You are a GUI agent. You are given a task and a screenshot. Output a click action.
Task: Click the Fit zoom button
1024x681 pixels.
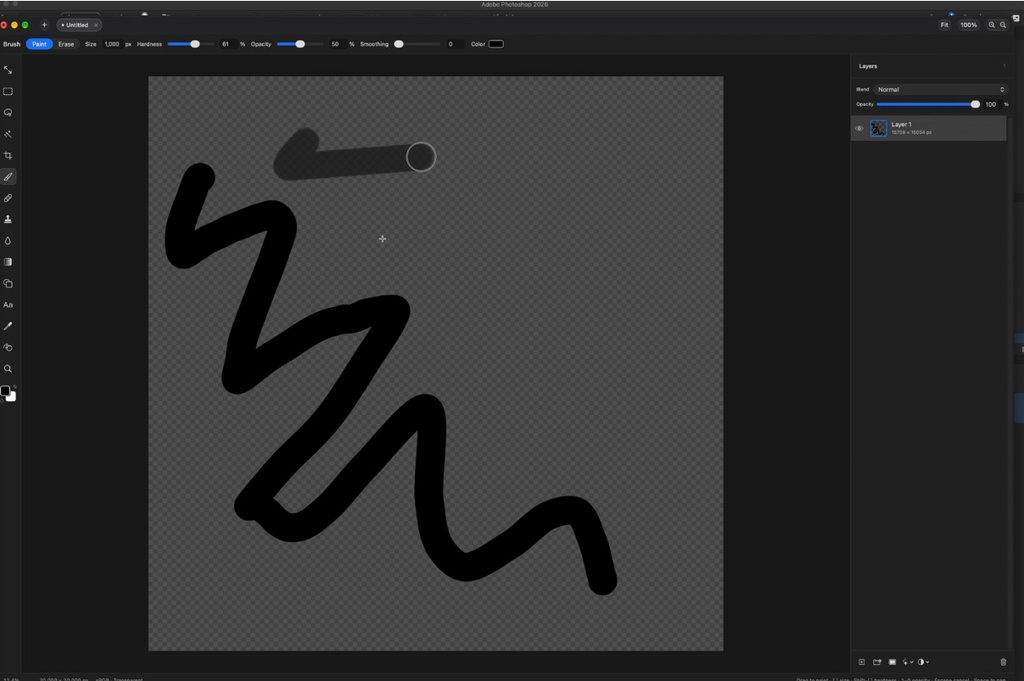click(944, 25)
